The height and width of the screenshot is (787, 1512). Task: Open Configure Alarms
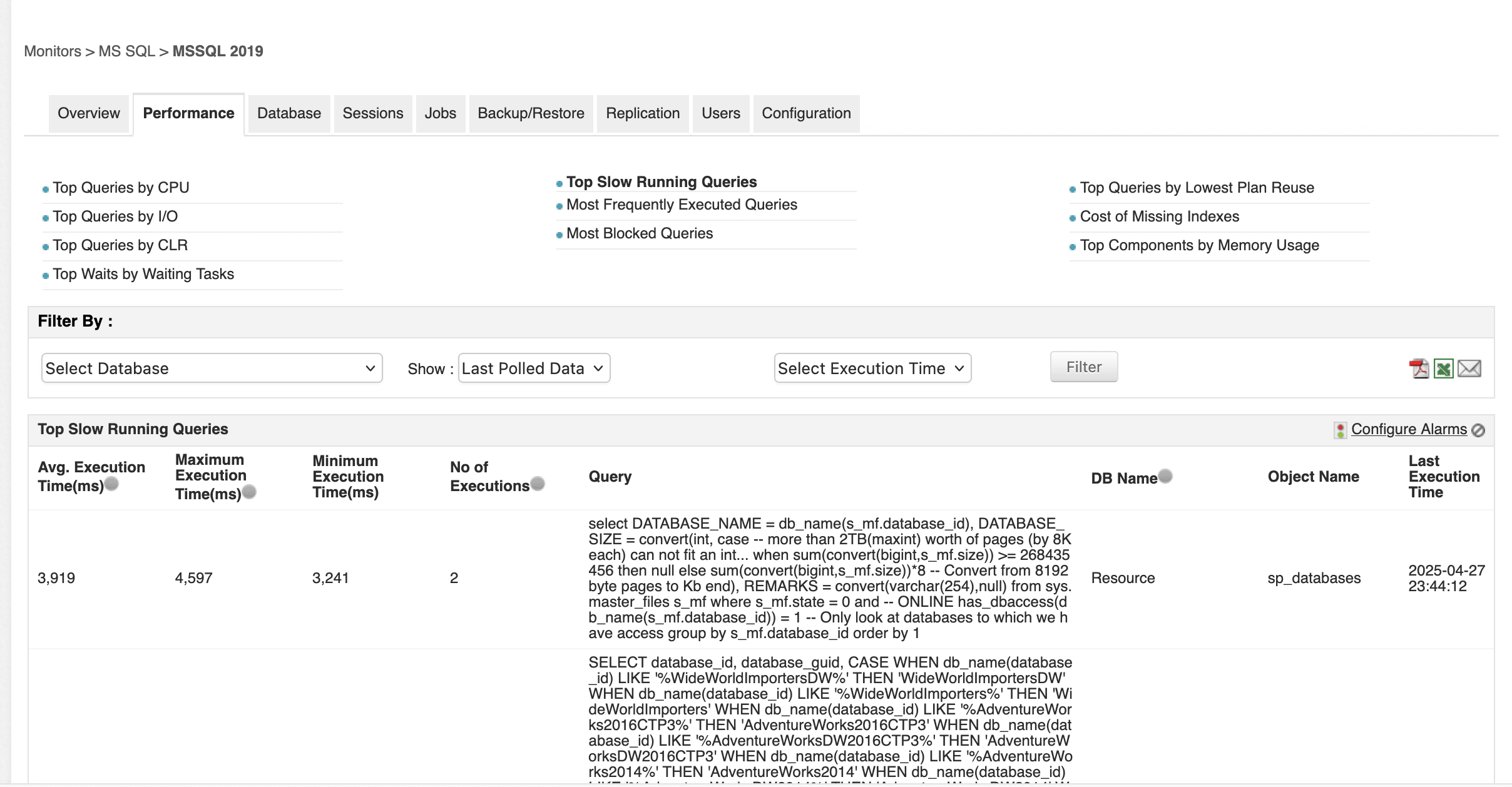pyautogui.click(x=1408, y=429)
